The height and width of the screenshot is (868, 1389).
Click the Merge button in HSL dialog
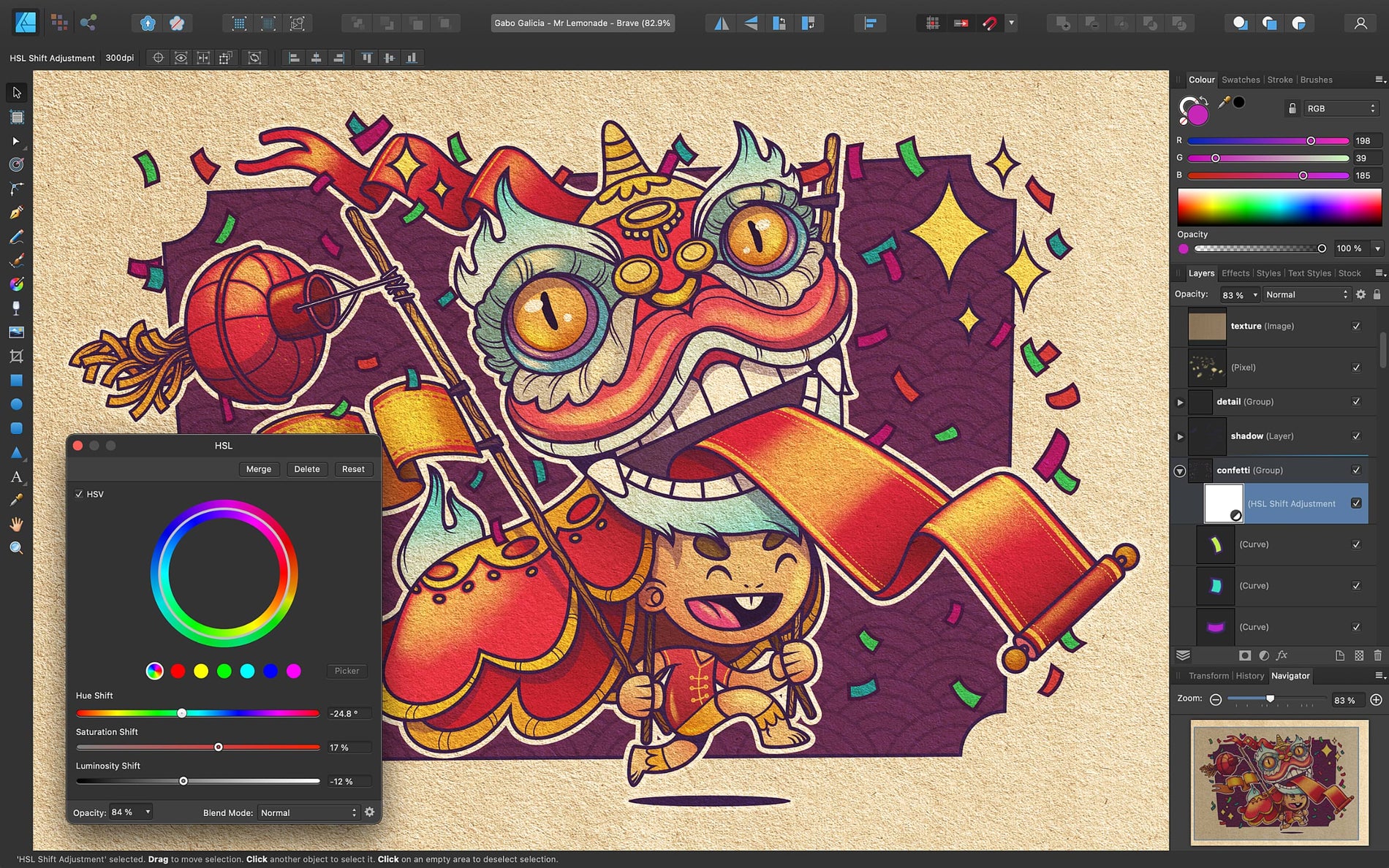coord(259,469)
